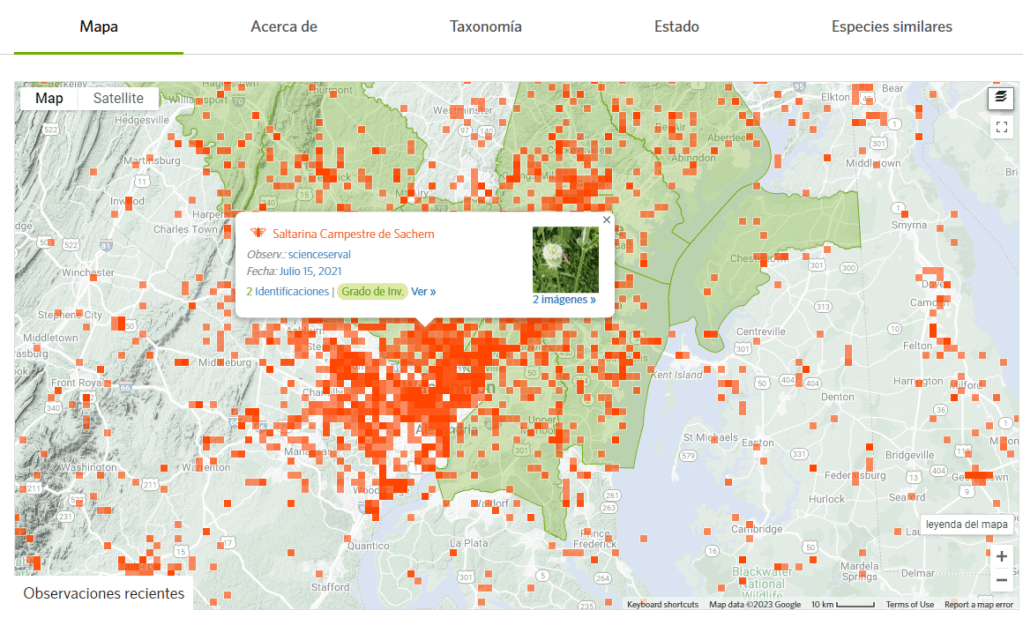Click the Ver » link
Viewport: 1023px width, 618px height.
(x=423, y=291)
